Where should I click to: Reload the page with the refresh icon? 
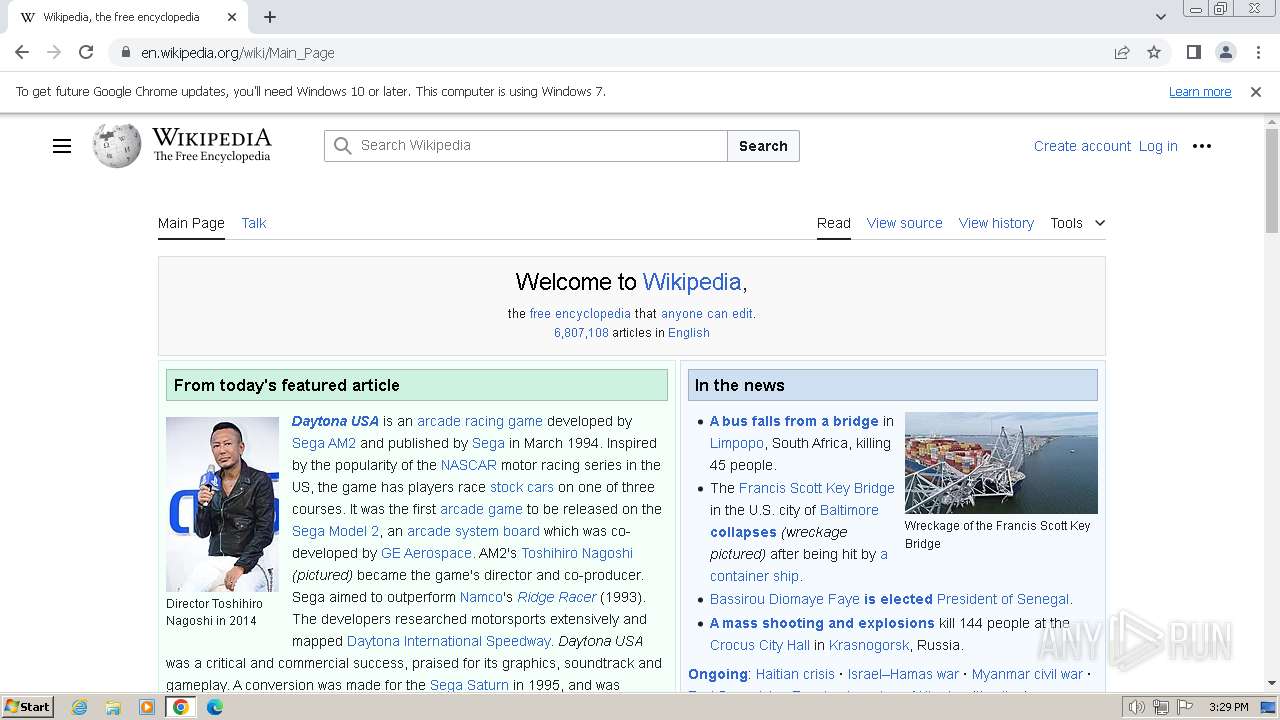coord(86,52)
